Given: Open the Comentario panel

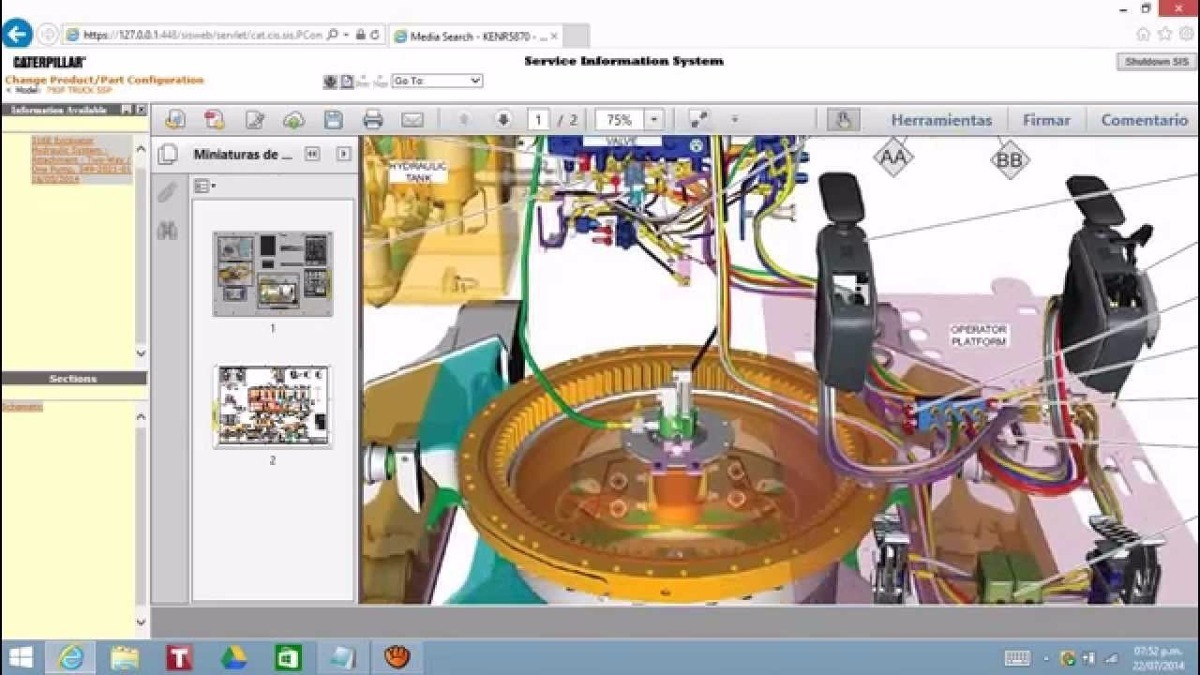Looking at the screenshot, I should tap(1144, 120).
